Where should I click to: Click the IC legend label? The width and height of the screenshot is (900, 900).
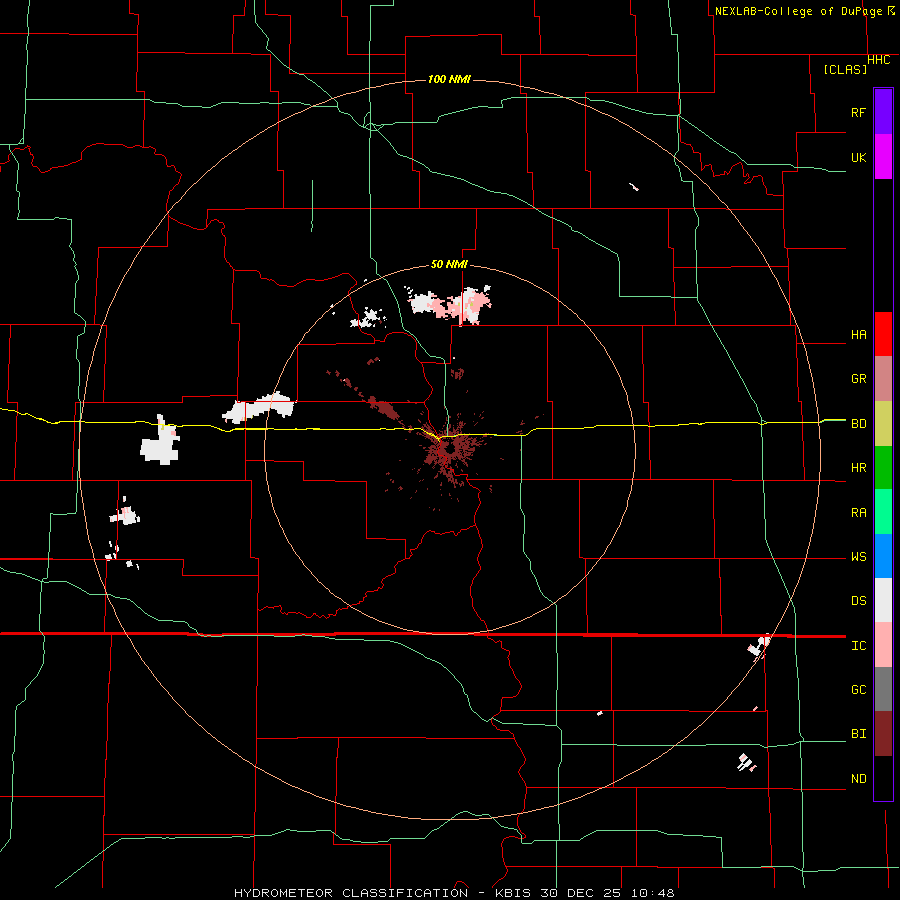click(859, 646)
